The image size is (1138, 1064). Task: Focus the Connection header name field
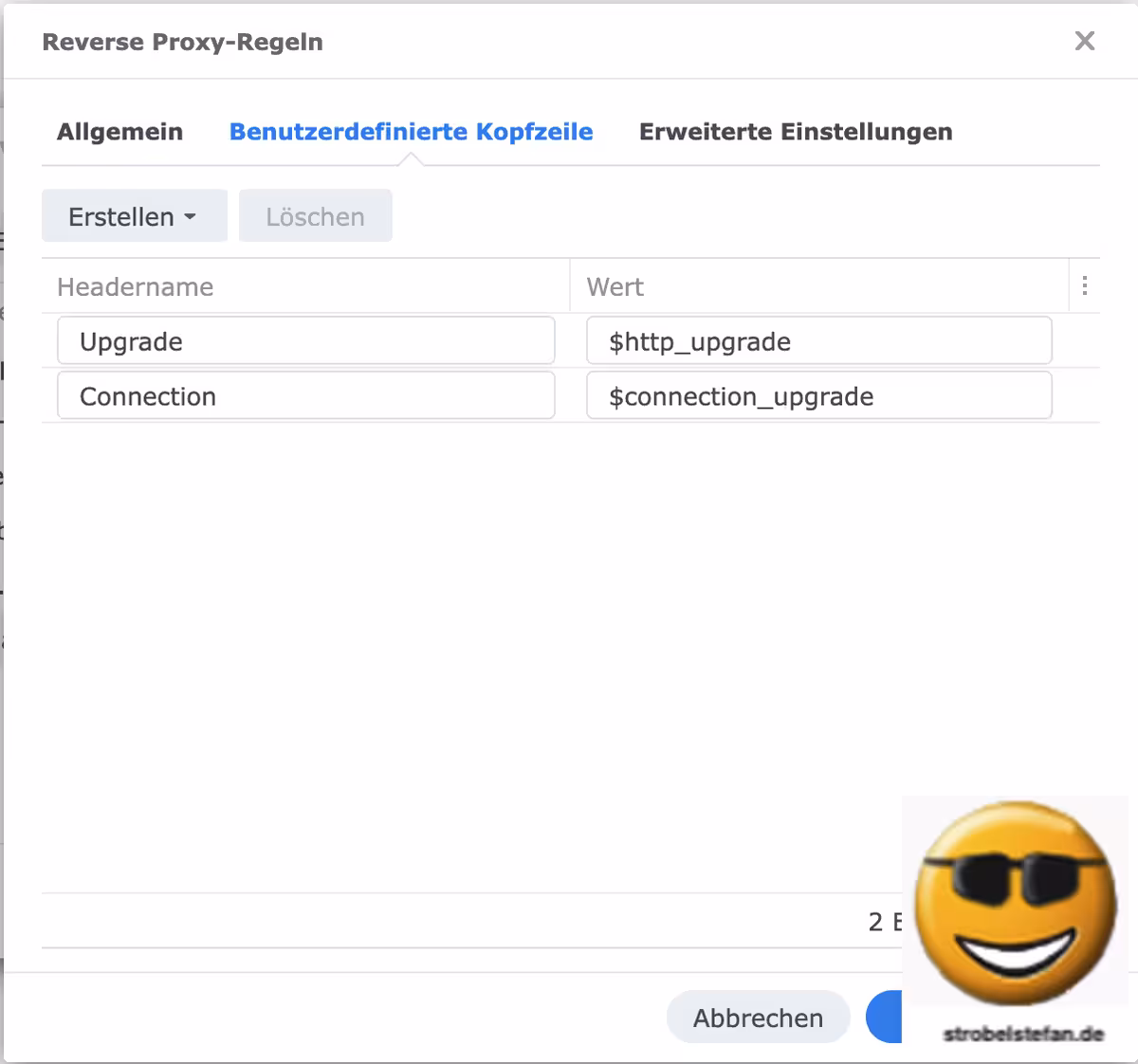(x=305, y=396)
